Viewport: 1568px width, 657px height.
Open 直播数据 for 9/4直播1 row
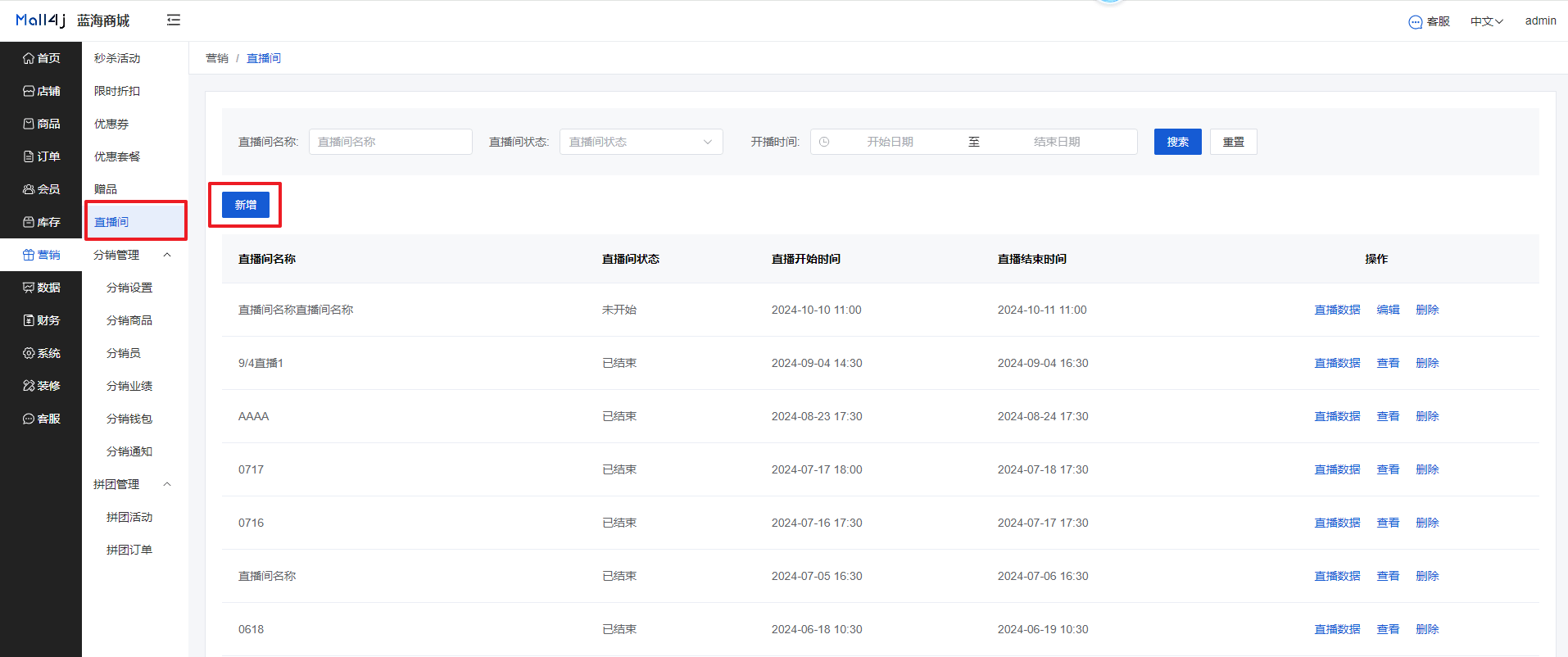tap(1337, 363)
